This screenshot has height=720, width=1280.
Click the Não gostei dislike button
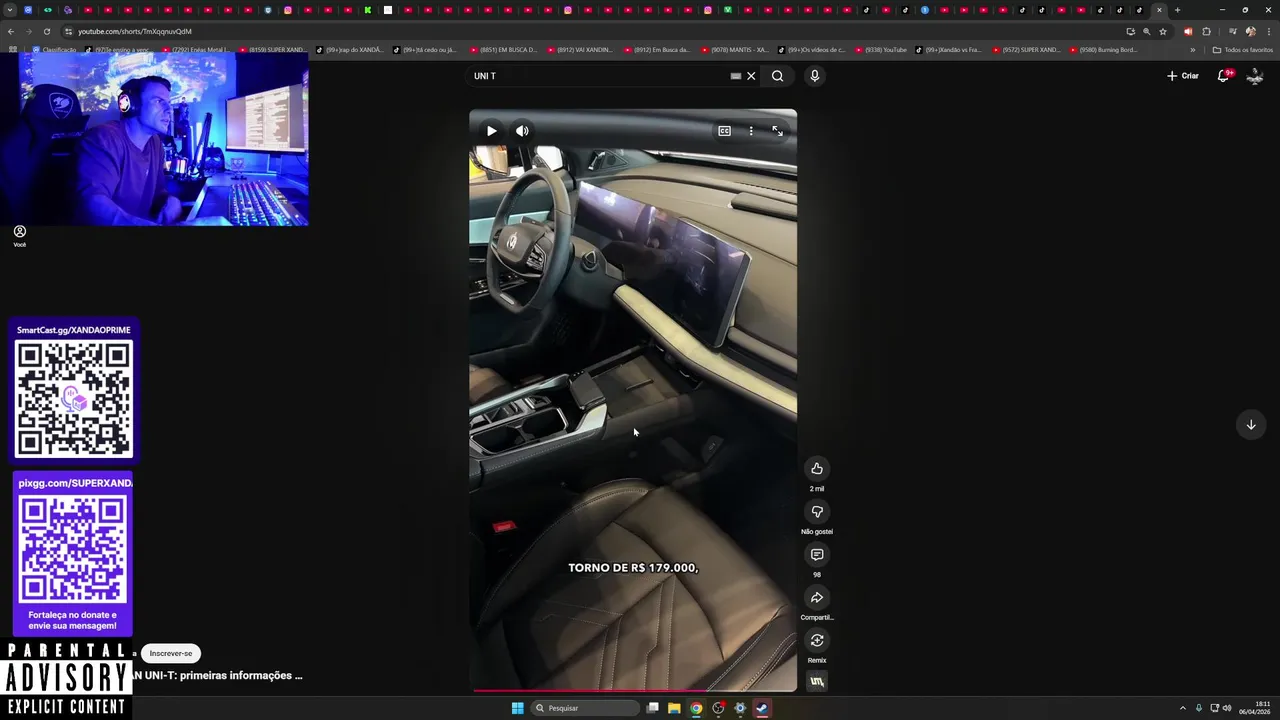[x=817, y=512]
